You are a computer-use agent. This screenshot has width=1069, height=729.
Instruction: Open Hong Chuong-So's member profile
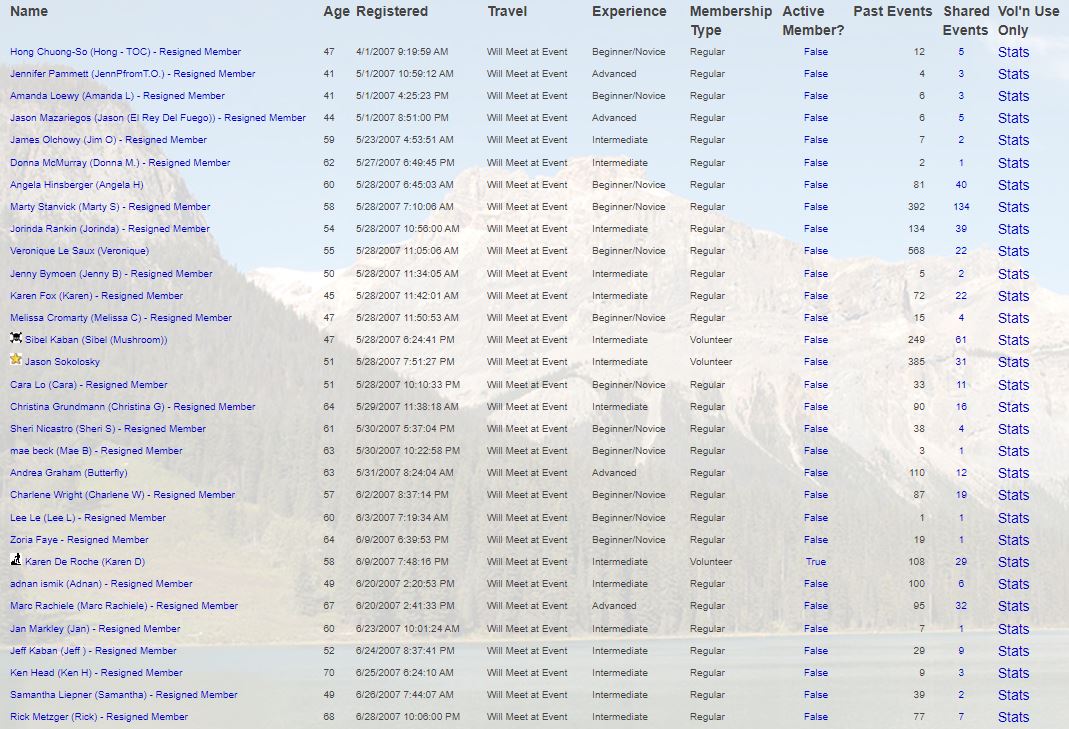coord(125,52)
